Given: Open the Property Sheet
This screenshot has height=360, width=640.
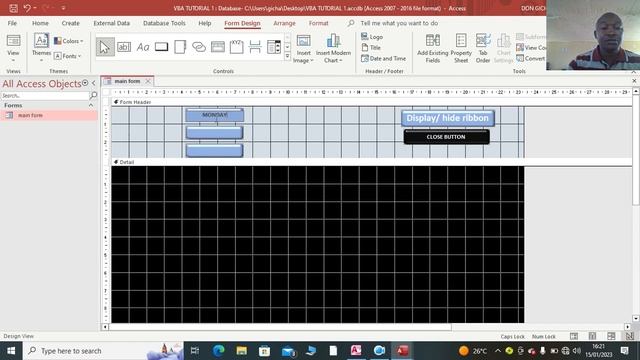Looking at the screenshot, I should tap(461, 49).
